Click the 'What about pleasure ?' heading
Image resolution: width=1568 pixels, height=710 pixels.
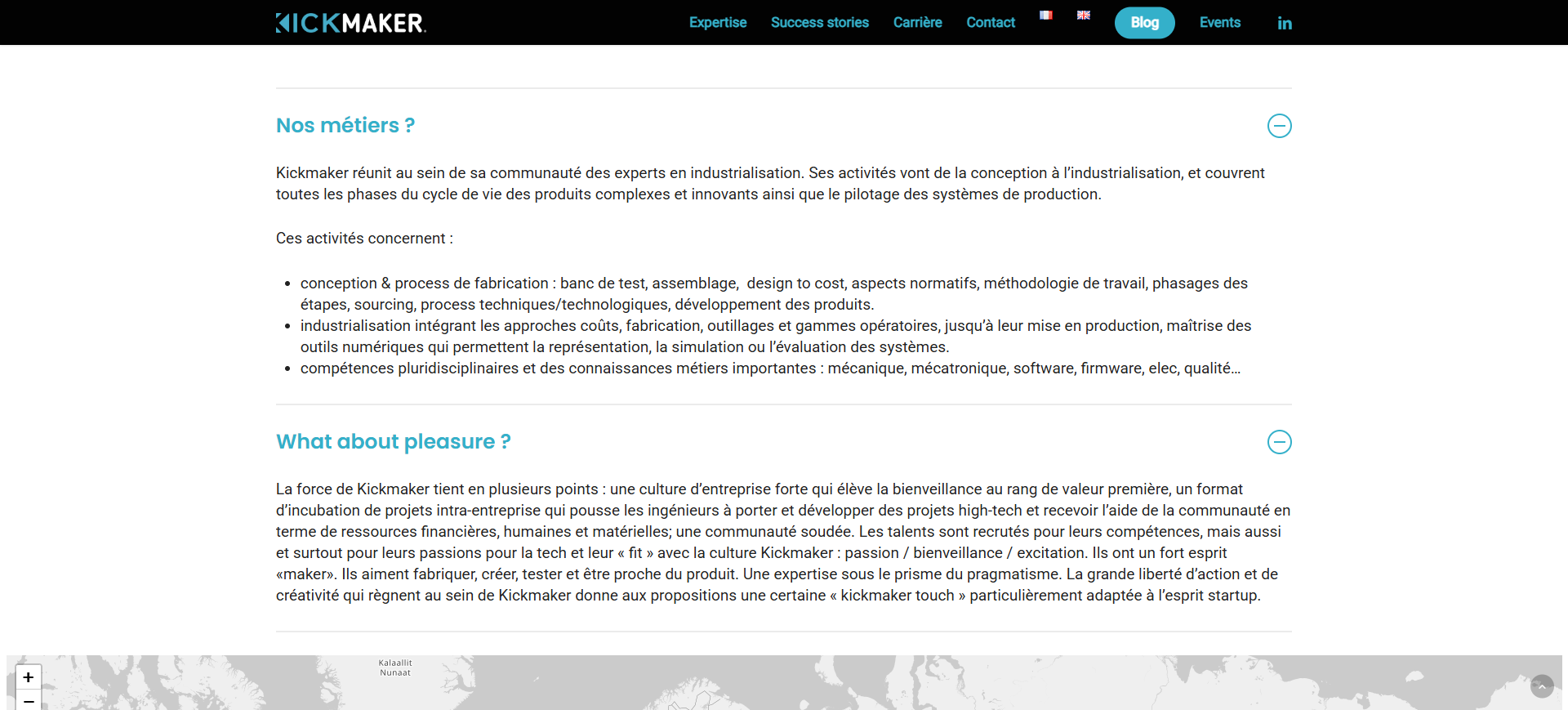[x=394, y=442]
